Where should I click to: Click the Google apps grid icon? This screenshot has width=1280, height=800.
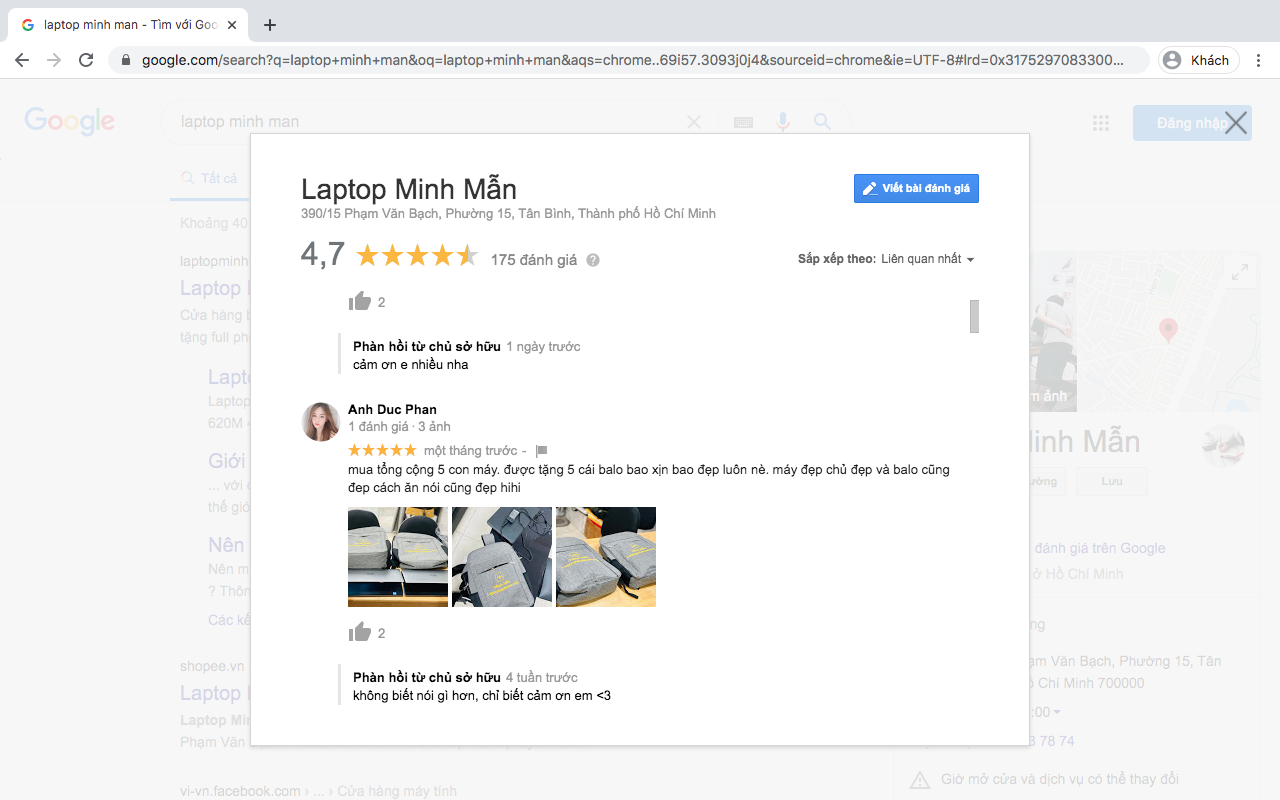1101,123
